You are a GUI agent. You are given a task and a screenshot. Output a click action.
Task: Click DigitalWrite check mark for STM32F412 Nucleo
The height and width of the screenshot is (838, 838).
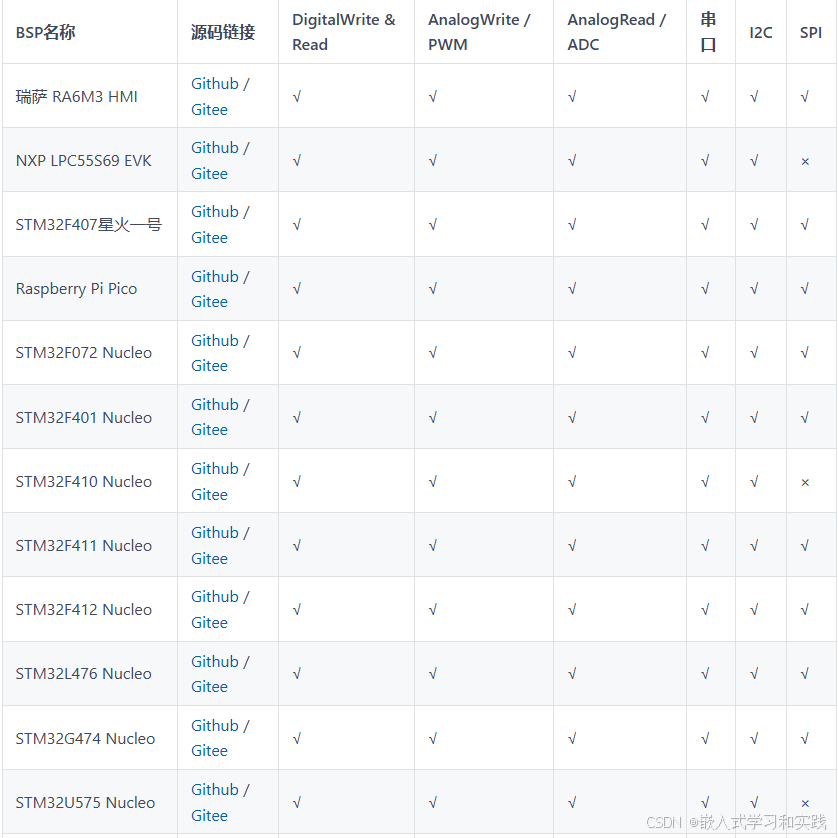(297, 610)
